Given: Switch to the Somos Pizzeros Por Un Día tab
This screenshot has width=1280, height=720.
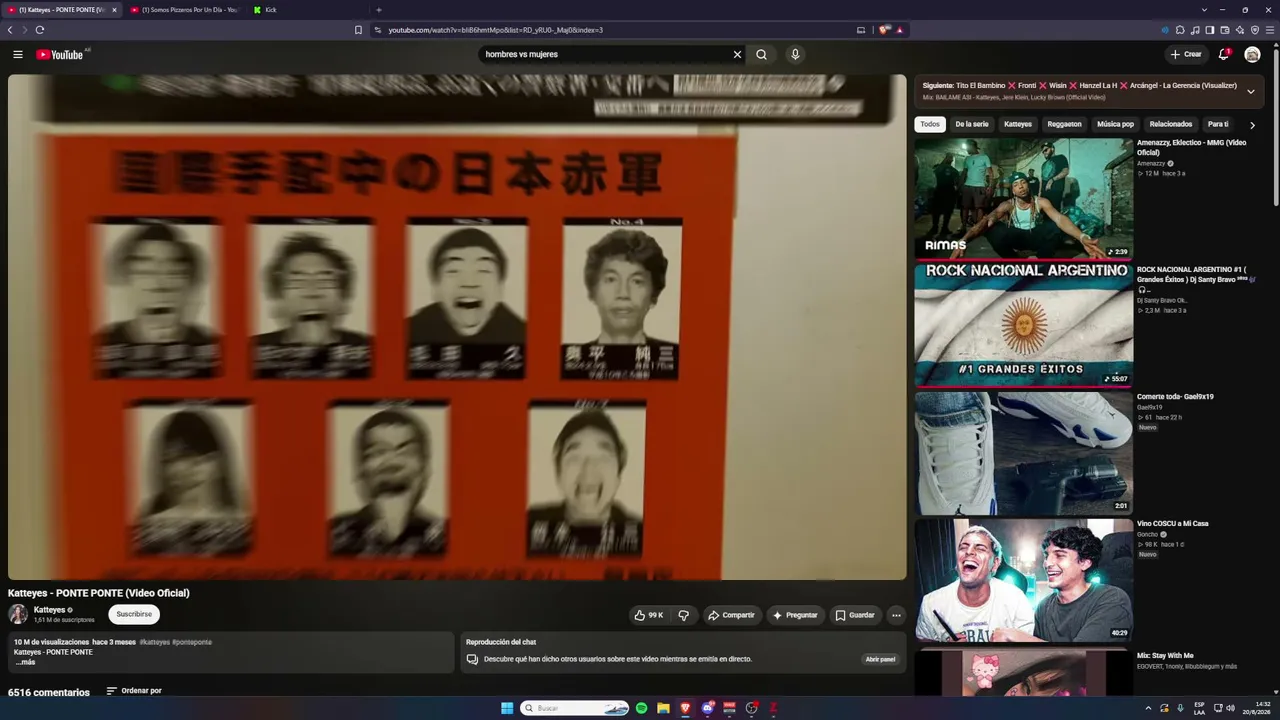Looking at the screenshot, I should (x=185, y=10).
